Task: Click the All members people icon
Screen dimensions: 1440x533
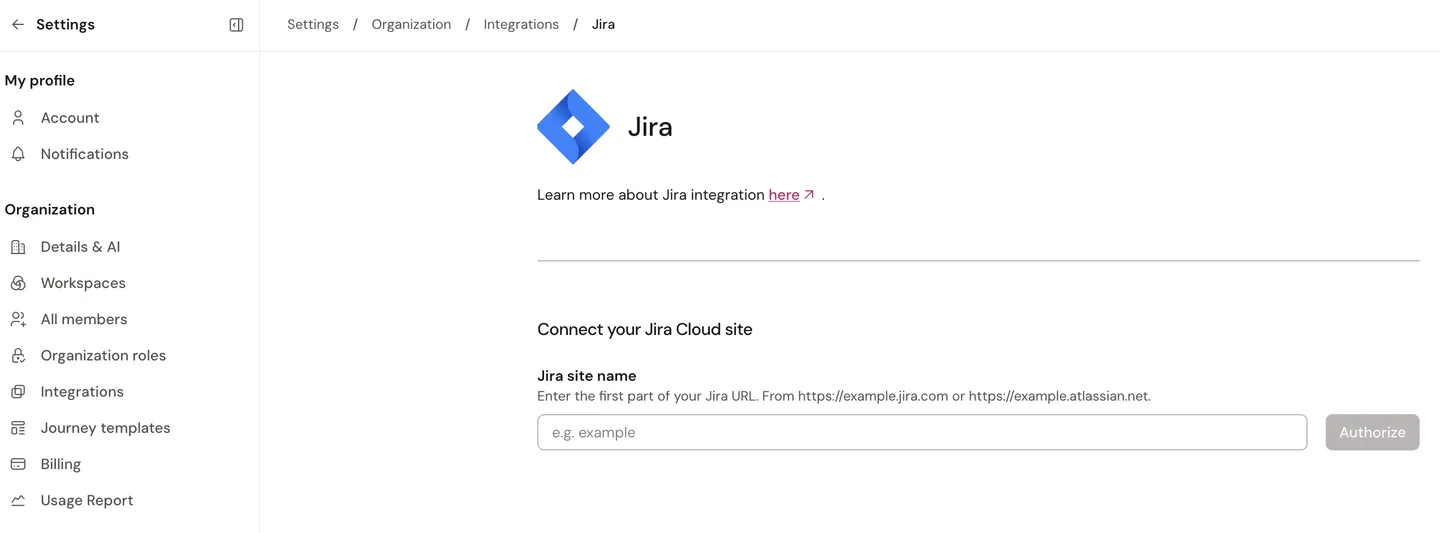Action: pos(18,319)
